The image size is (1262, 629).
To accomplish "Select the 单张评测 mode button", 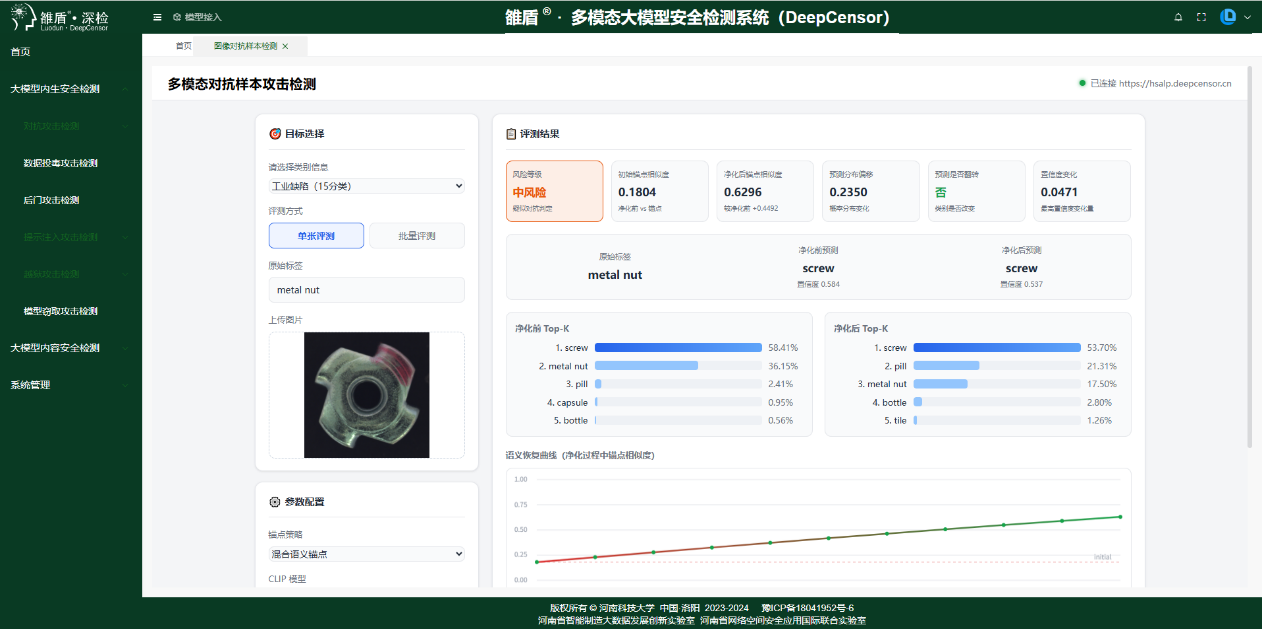I will [x=316, y=236].
